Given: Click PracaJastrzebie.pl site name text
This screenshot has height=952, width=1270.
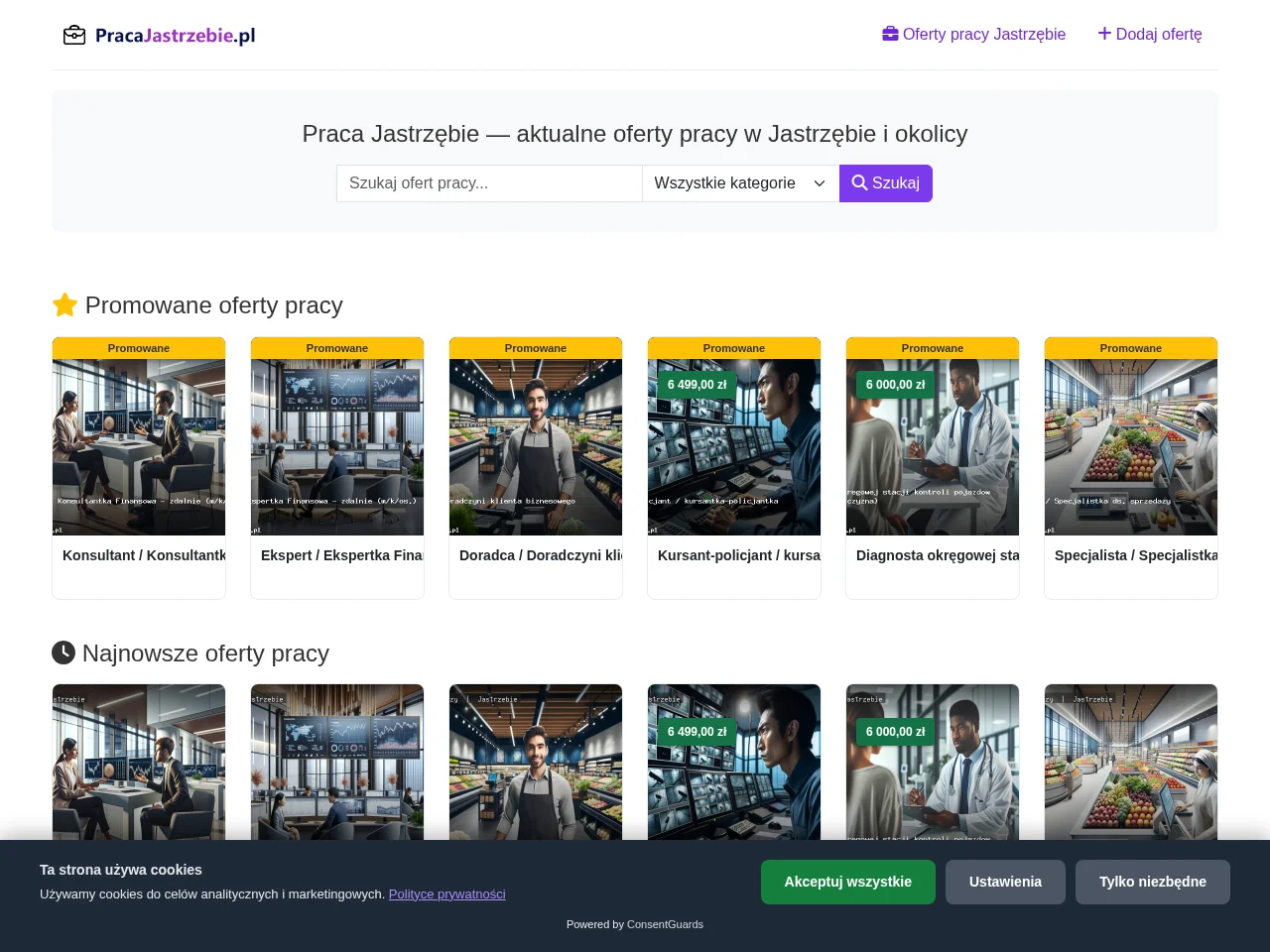Looking at the screenshot, I should click(x=176, y=36).
